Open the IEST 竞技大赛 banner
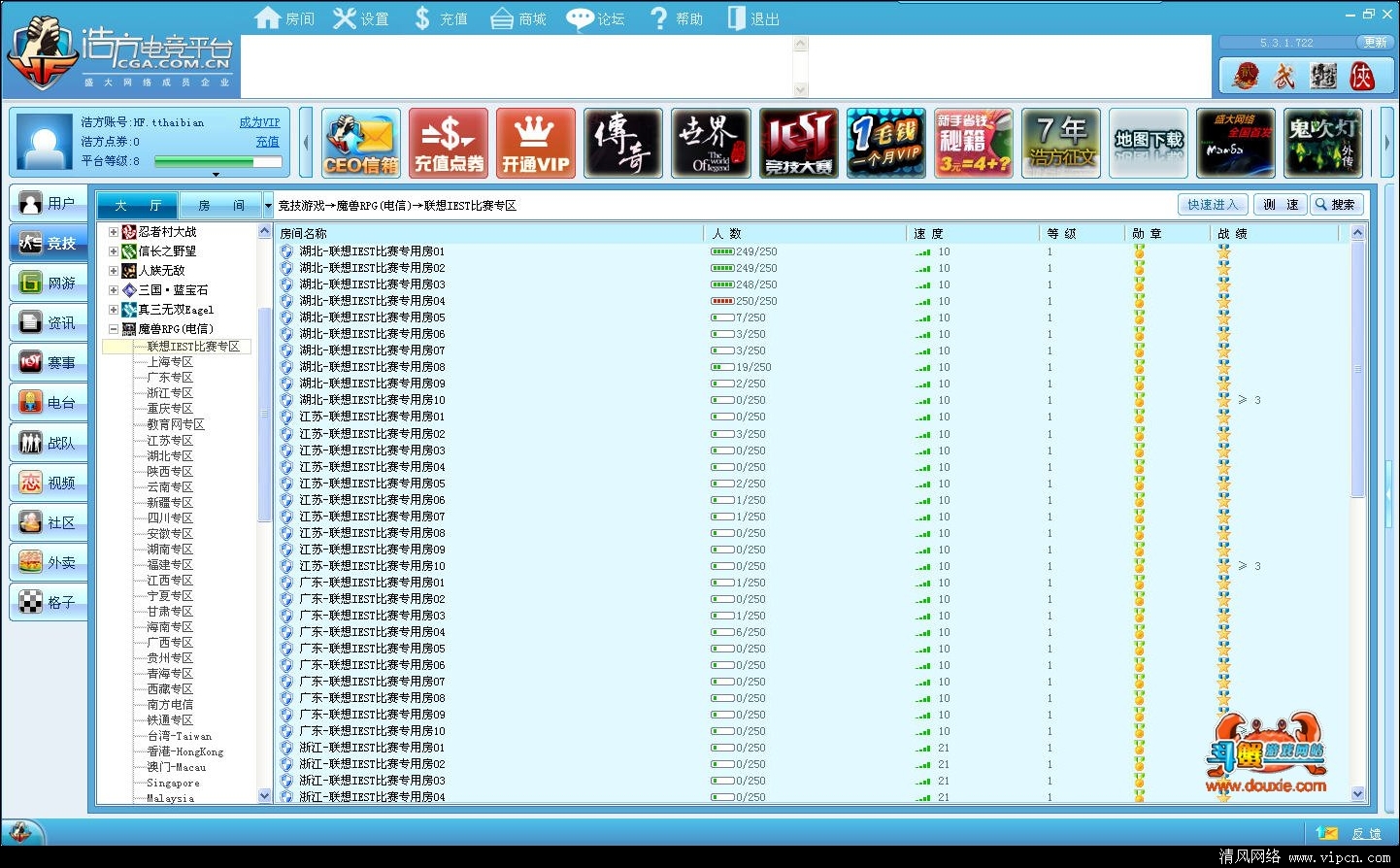This screenshot has height=868, width=1400. pos(798,144)
